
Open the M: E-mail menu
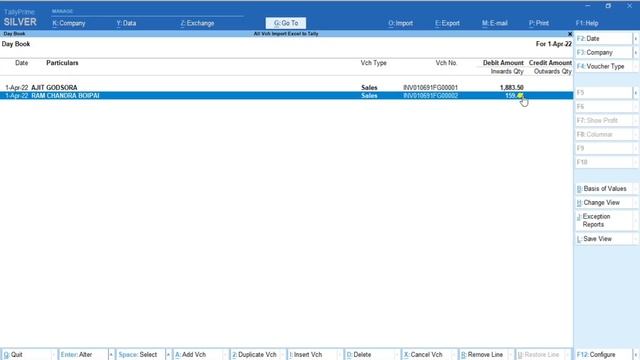click(x=494, y=23)
